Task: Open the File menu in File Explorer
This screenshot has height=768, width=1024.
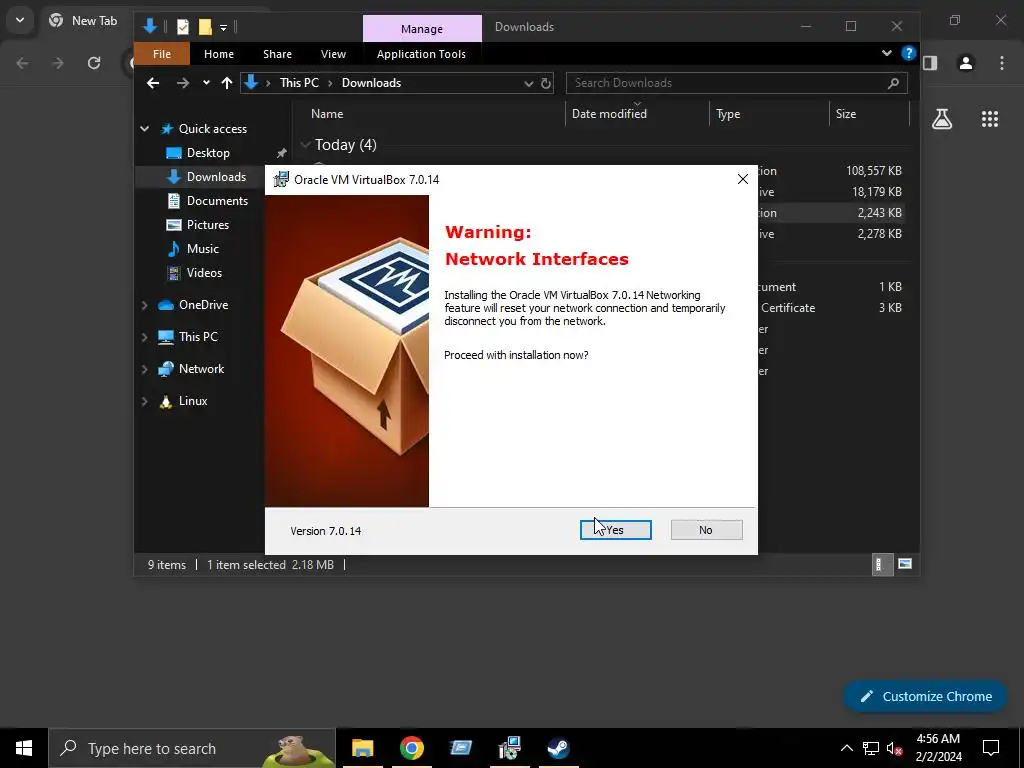Action: click(162, 54)
